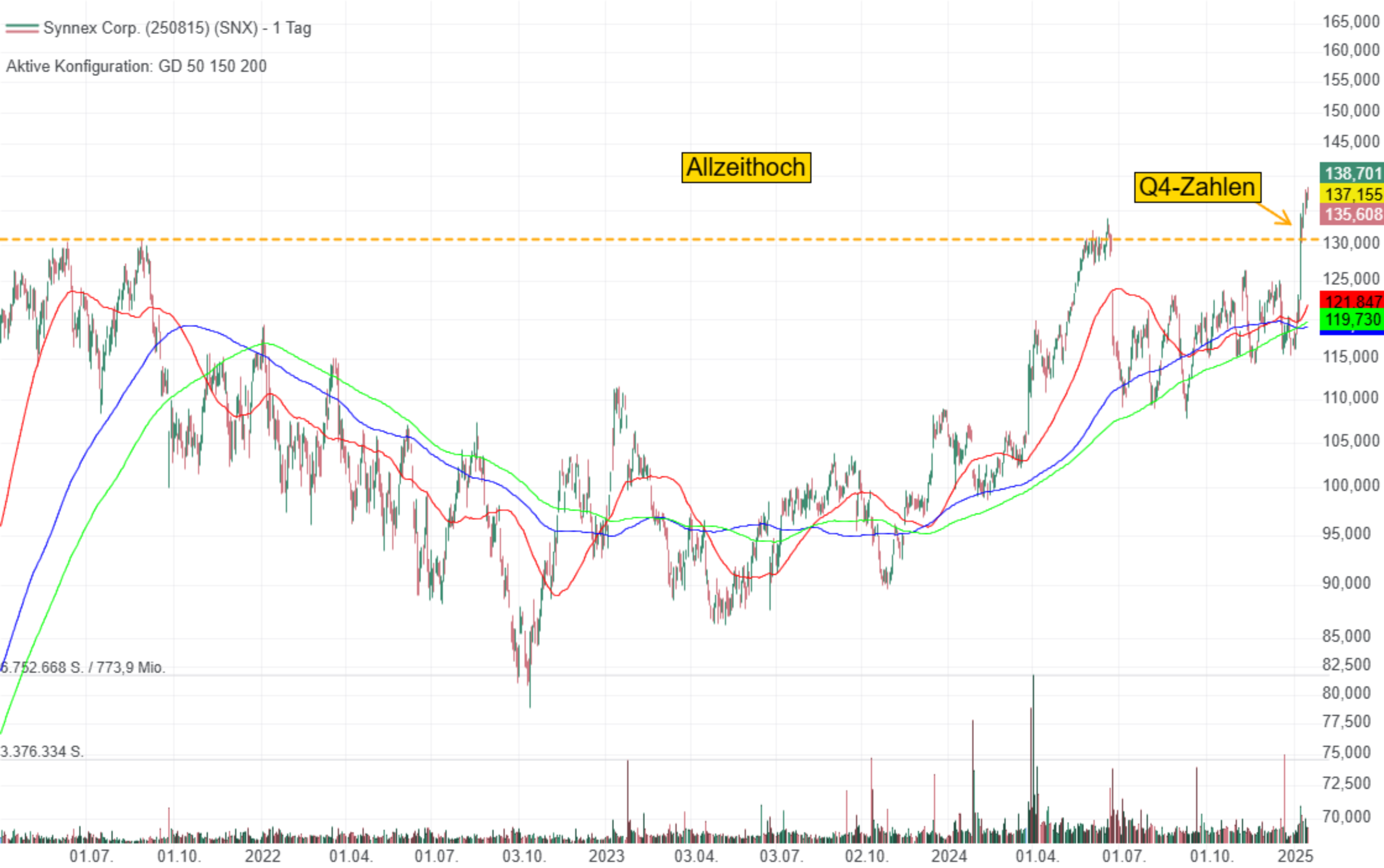Select the green 138,701 price tag
1384x868 pixels.
point(1352,173)
